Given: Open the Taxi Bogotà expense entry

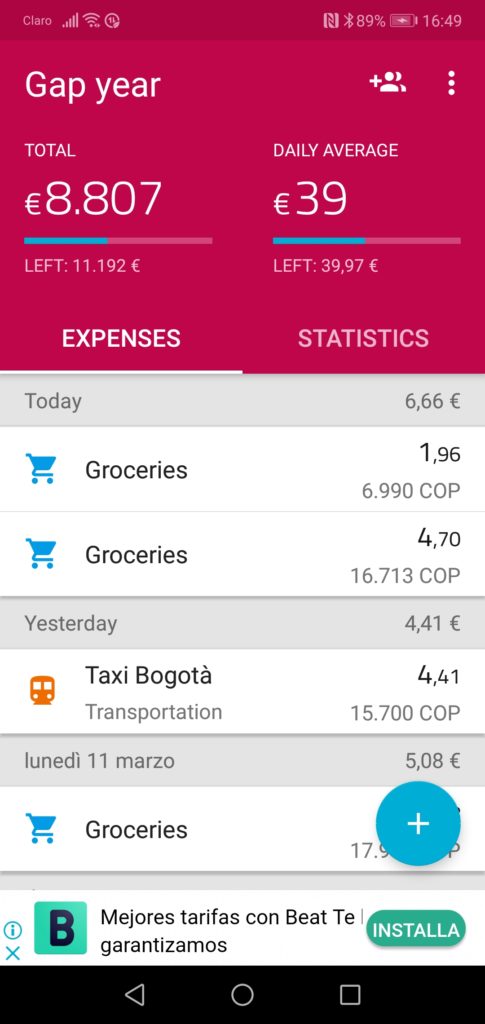Looking at the screenshot, I should coord(242,691).
